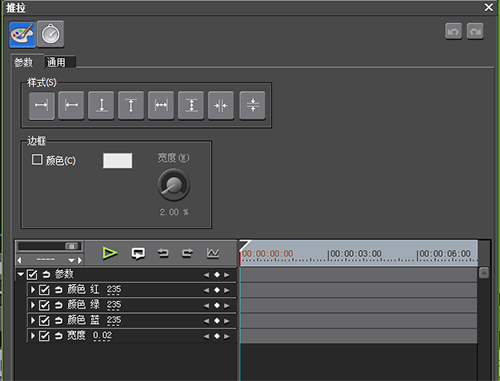
Task: Select the push-up style icon
Action: pyautogui.click(x=131, y=105)
